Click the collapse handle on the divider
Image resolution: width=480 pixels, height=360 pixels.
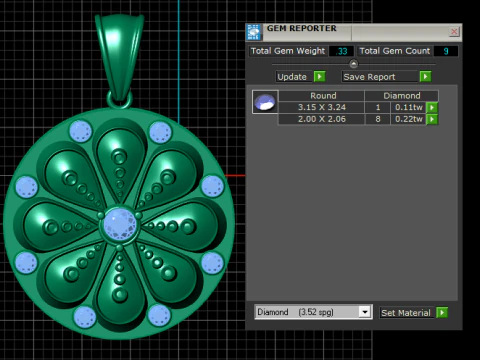pos(354,63)
